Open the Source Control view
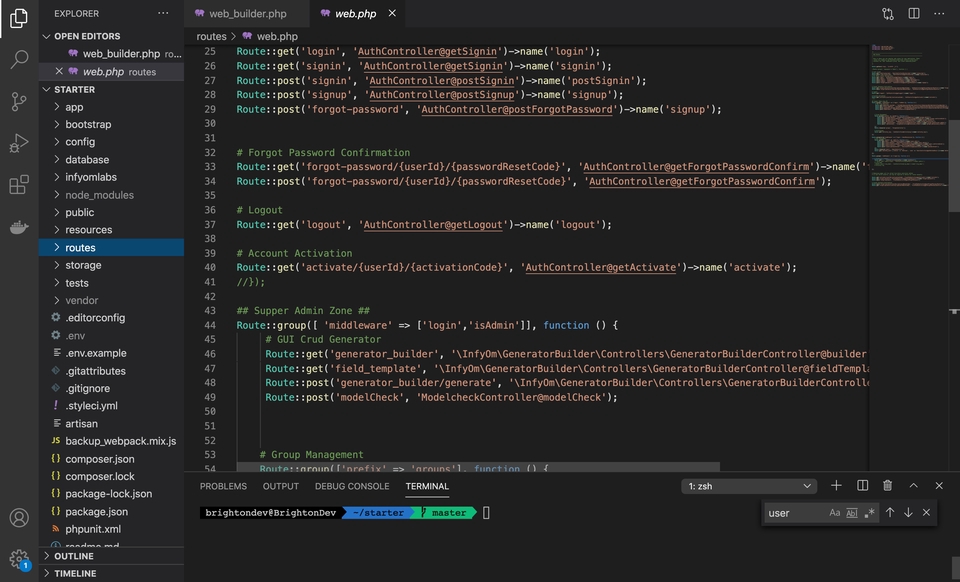The image size is (960, 582). click(x=18, y=102)
